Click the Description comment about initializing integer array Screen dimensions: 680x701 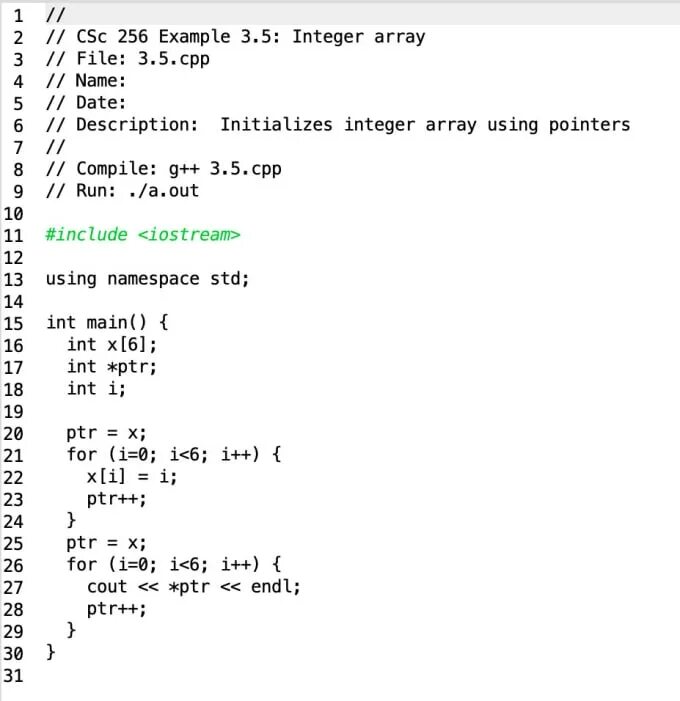[x=338, y=125]
